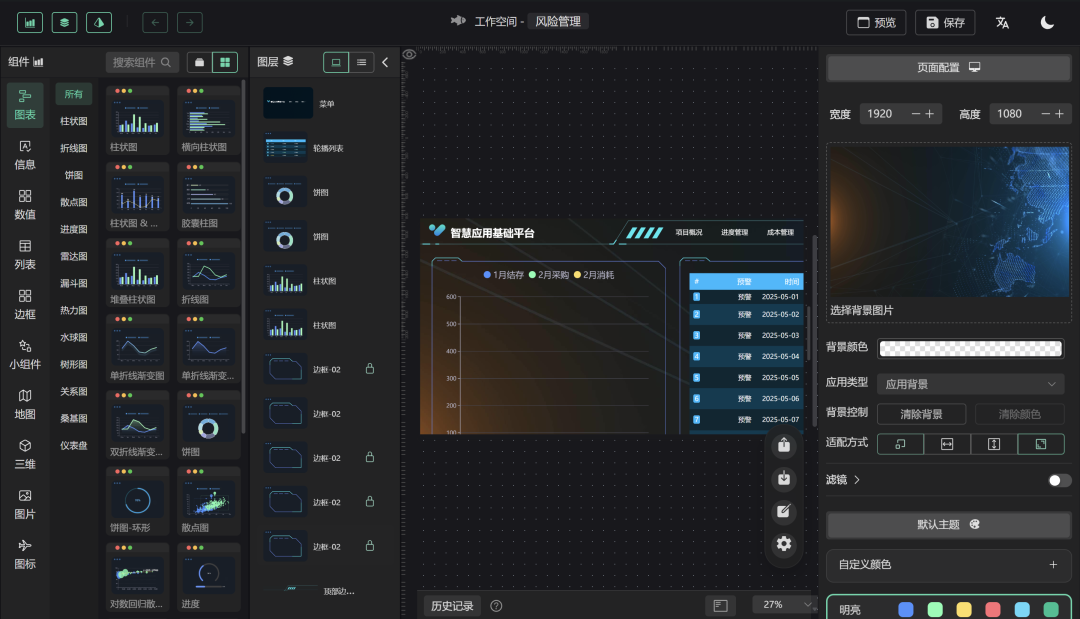
Task: Select the 小组件 category in sidebar
Action: pyautogui.click(x=25, y=355)
